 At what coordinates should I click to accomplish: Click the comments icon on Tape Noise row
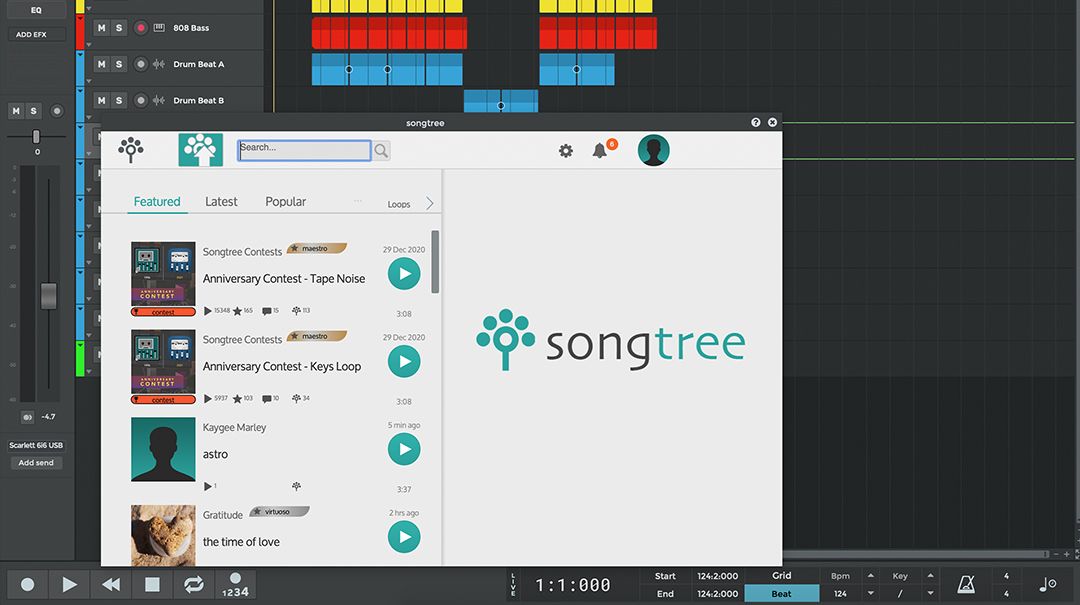coord(267,311)
